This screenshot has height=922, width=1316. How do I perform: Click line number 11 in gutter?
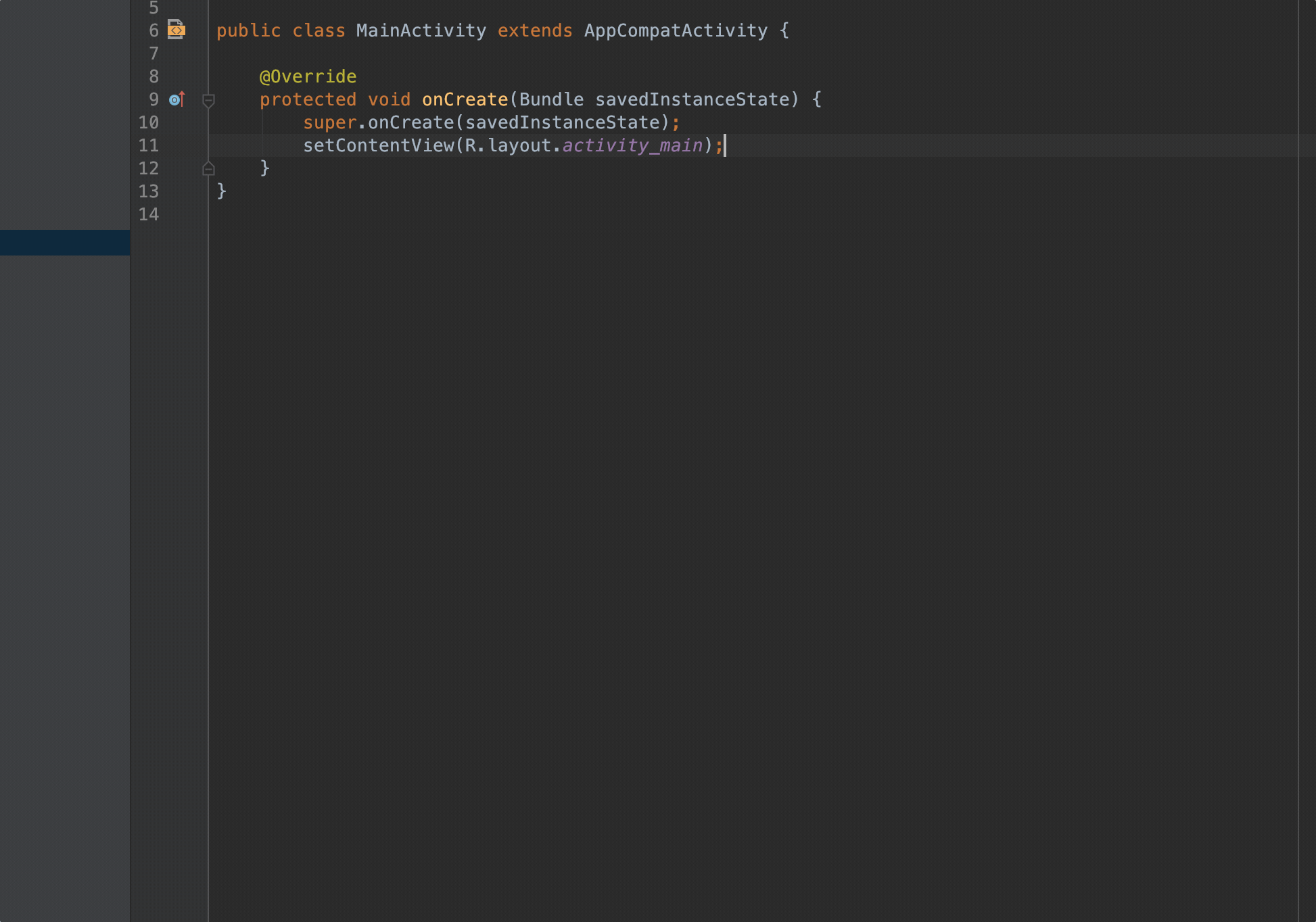149,145
